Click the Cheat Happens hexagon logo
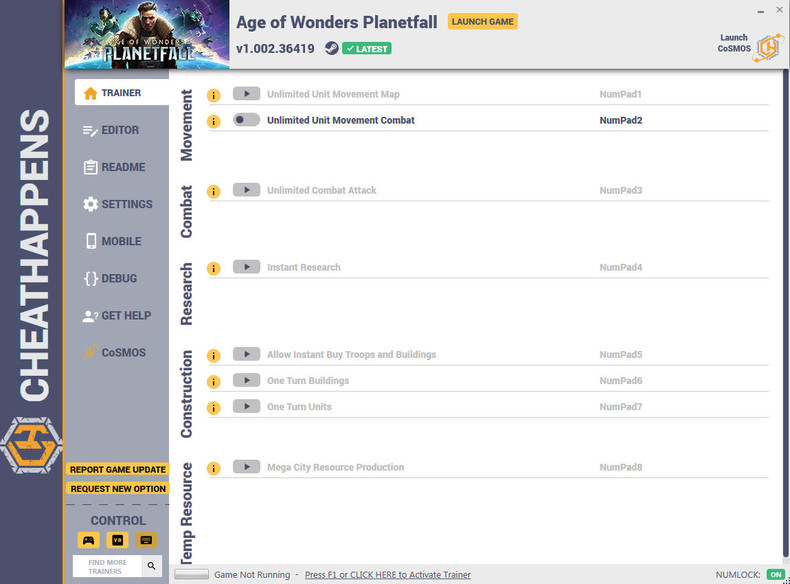This screenshot has height=584, width=790. click(x=32, y=445)
